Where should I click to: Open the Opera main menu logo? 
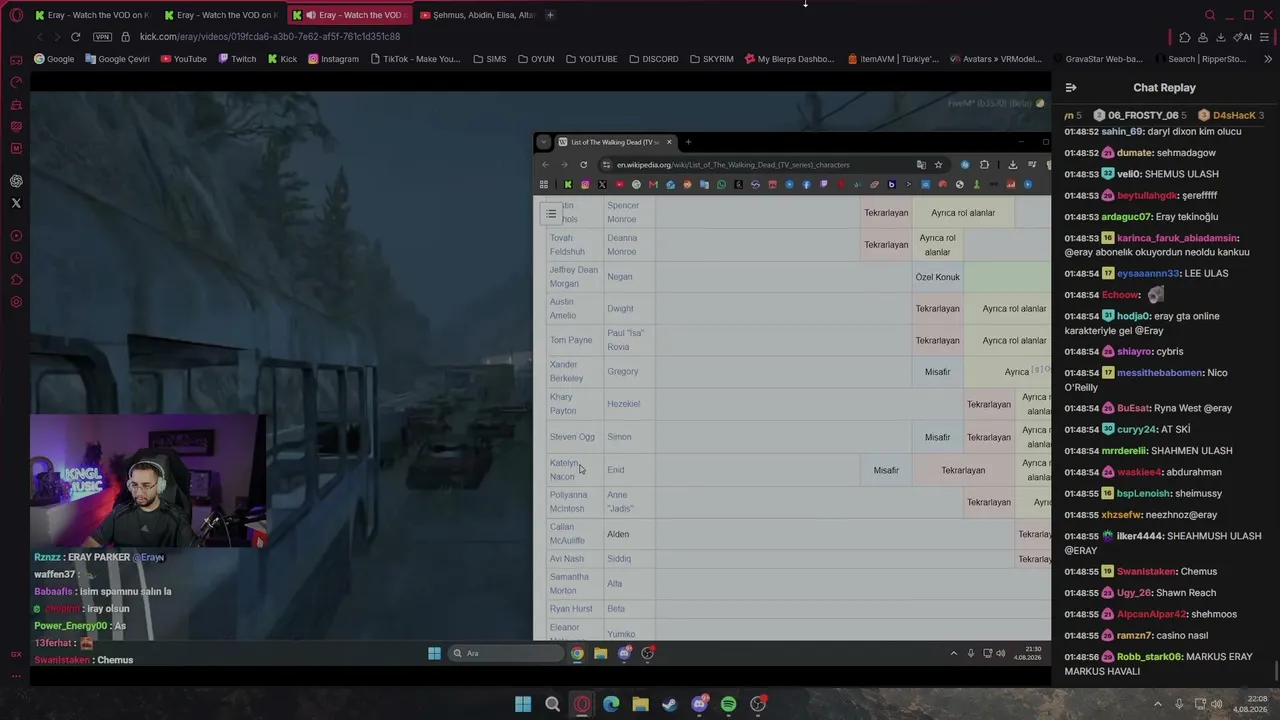click(x=16, y=15)
